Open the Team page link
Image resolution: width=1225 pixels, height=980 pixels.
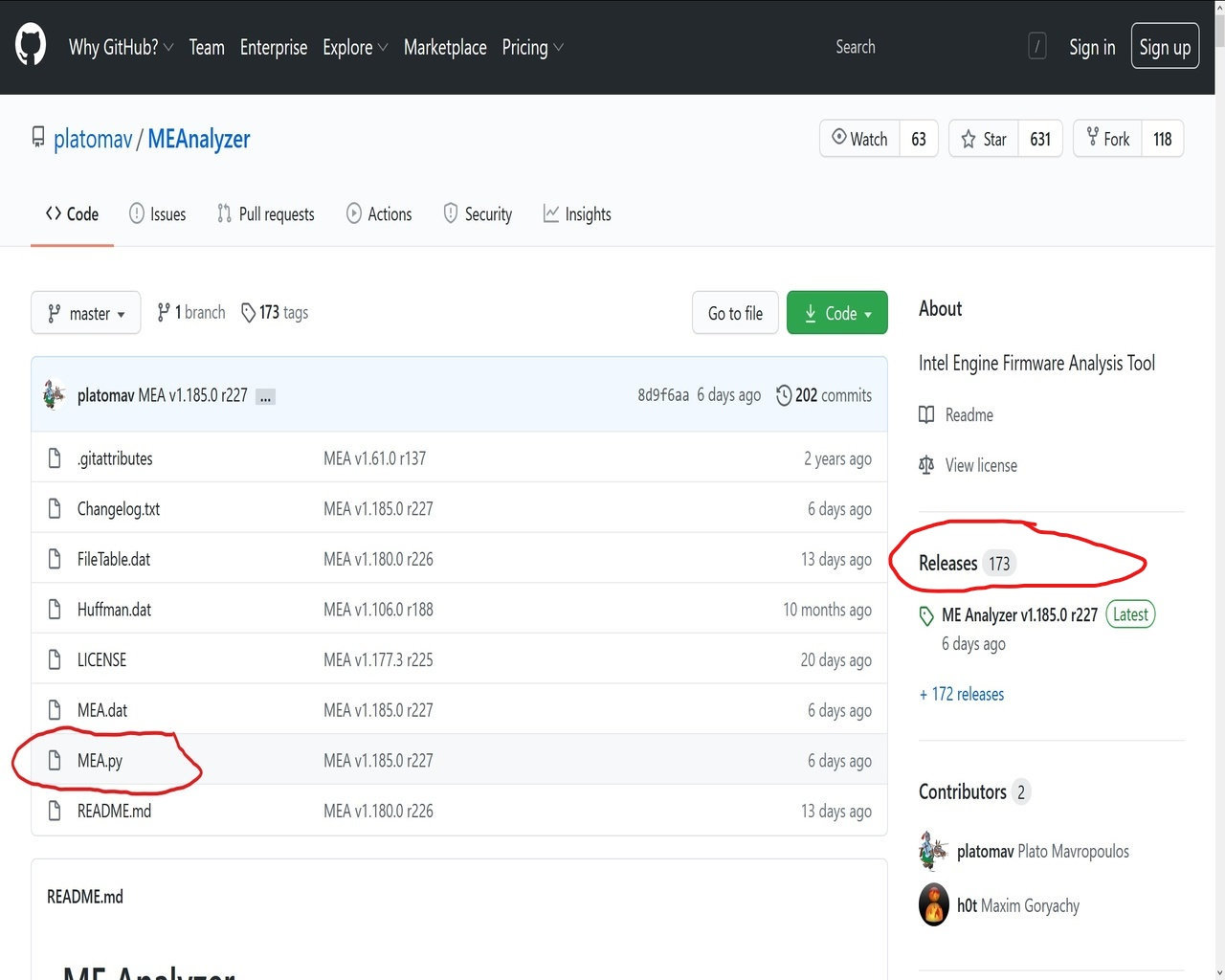(207, 47)
